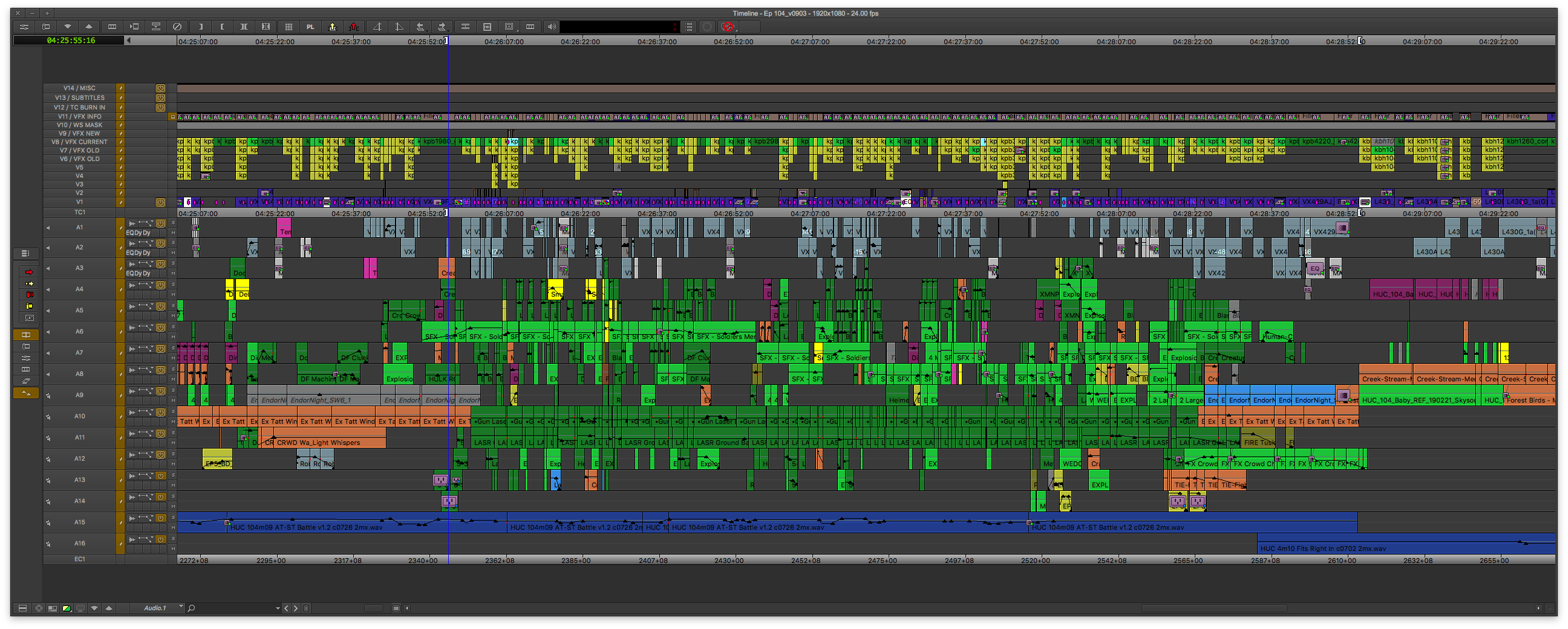
Task: Select the red Overwrite Trim roller tool
Action: tap(28, 295)
